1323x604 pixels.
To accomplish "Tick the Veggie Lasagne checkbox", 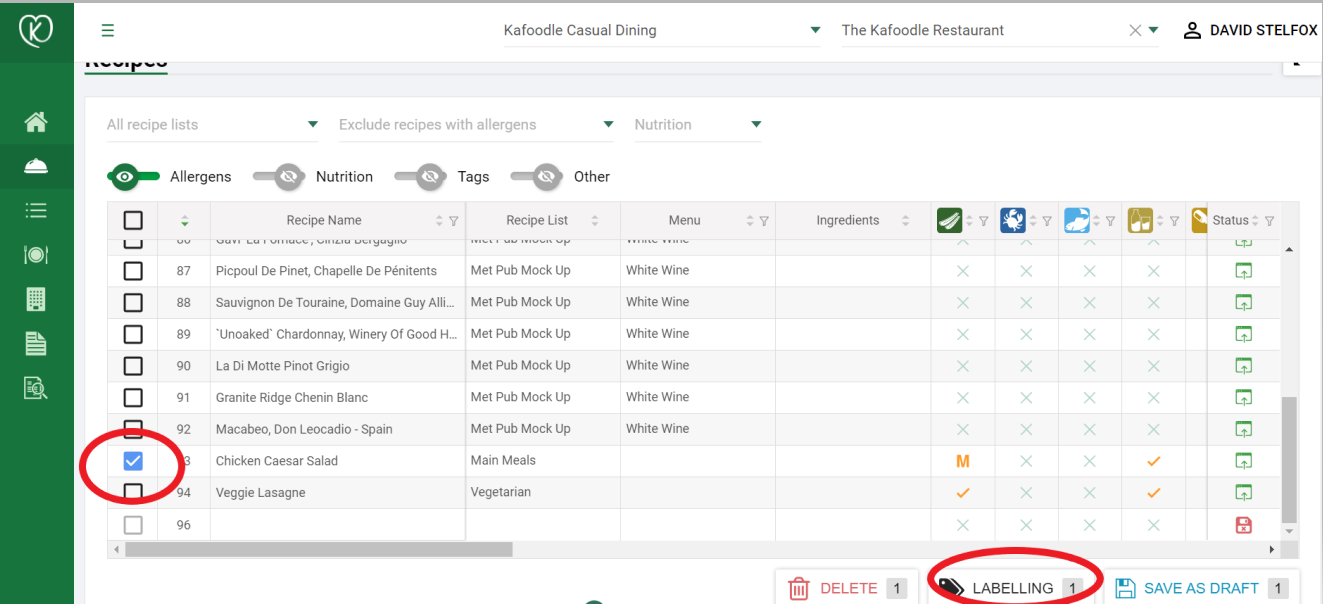I will [133, 493].
